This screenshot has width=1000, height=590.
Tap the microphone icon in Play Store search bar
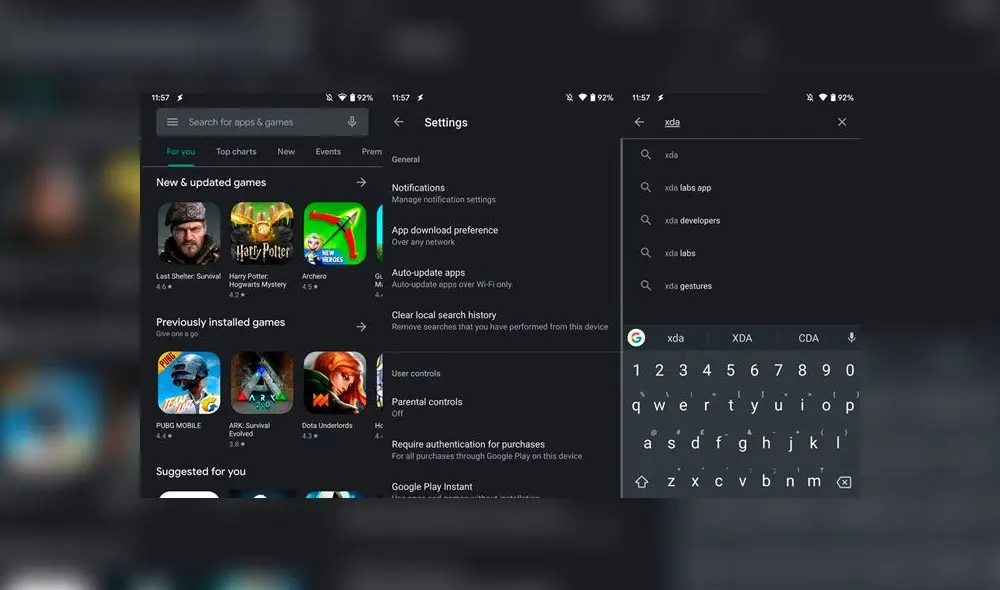click(351, 122)
